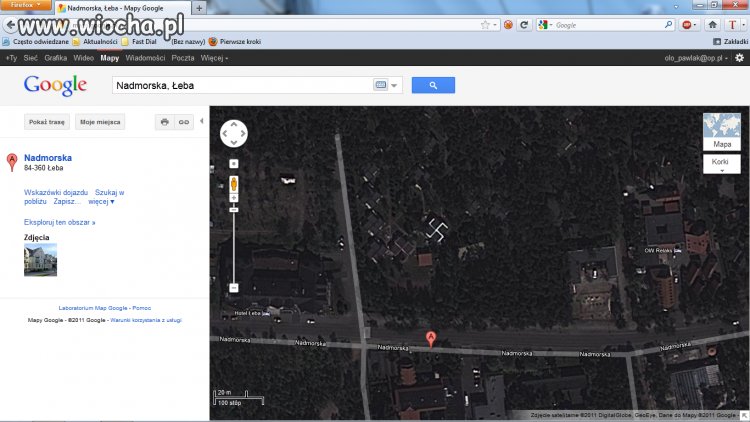Select the Street View pegman icon
The height and width of the screenshot is (422, 750).
pyautogui.click(x=233, y=184)
